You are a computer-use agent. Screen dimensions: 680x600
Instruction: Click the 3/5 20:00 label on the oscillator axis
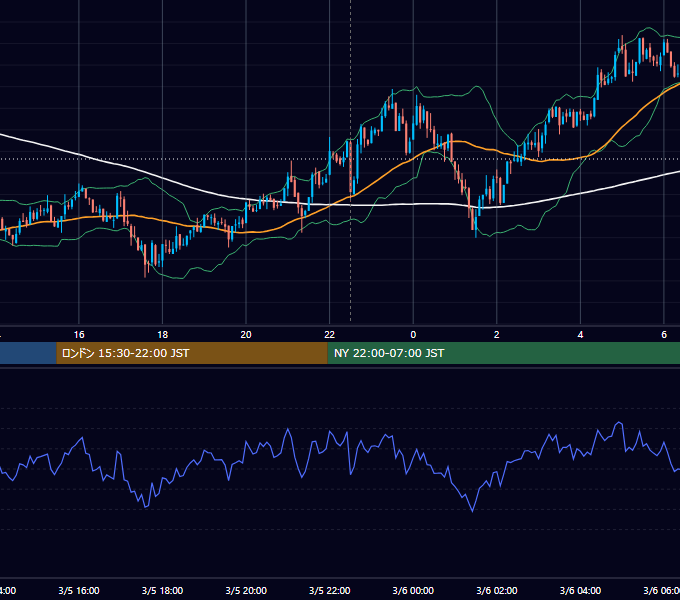[246, 590]
